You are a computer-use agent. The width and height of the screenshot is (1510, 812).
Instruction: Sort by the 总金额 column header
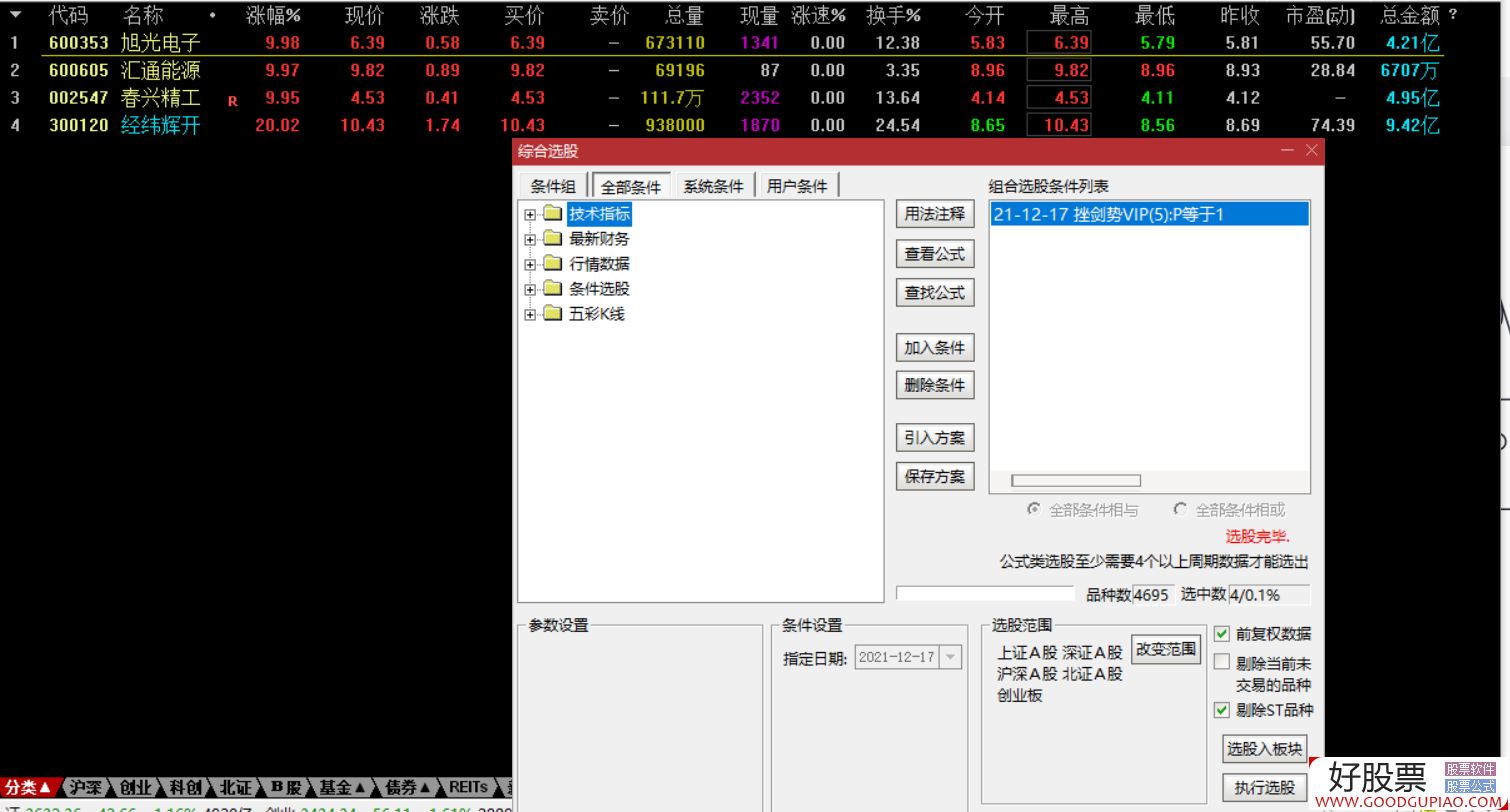[x=1410, y=16]
